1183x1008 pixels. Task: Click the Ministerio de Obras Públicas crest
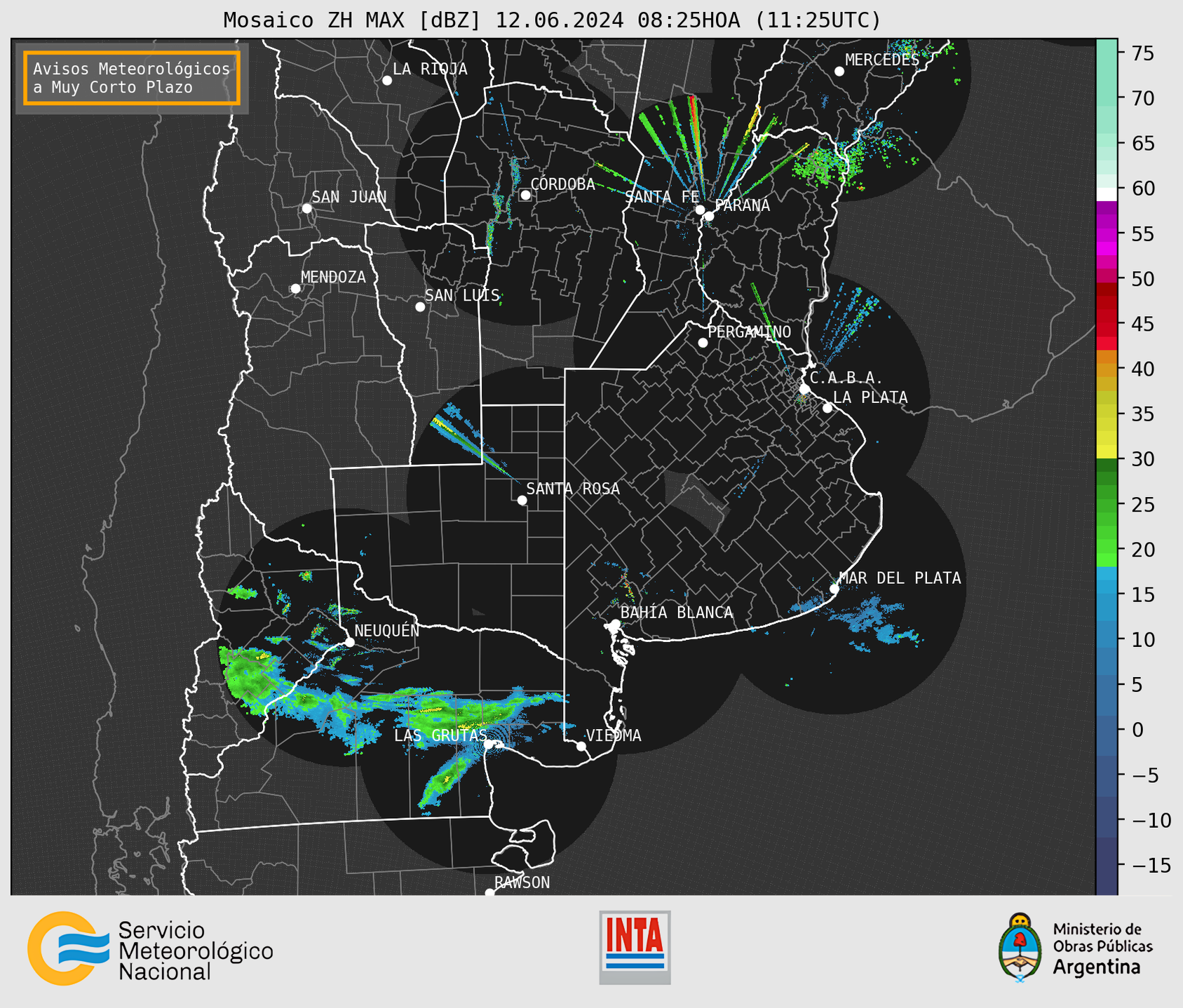coord(1020,947)
